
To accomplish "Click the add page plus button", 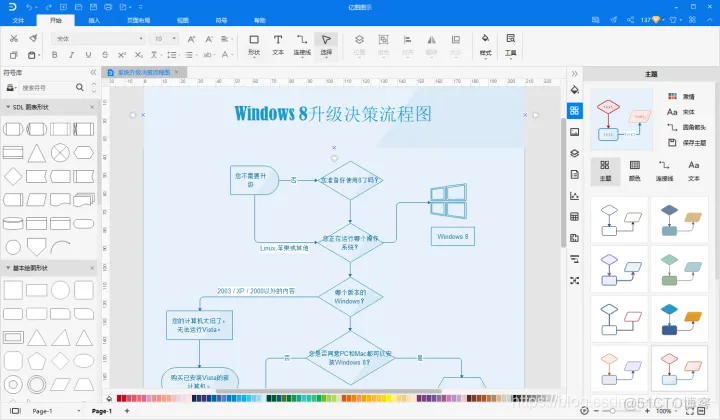I will click(x=127, y=411).
